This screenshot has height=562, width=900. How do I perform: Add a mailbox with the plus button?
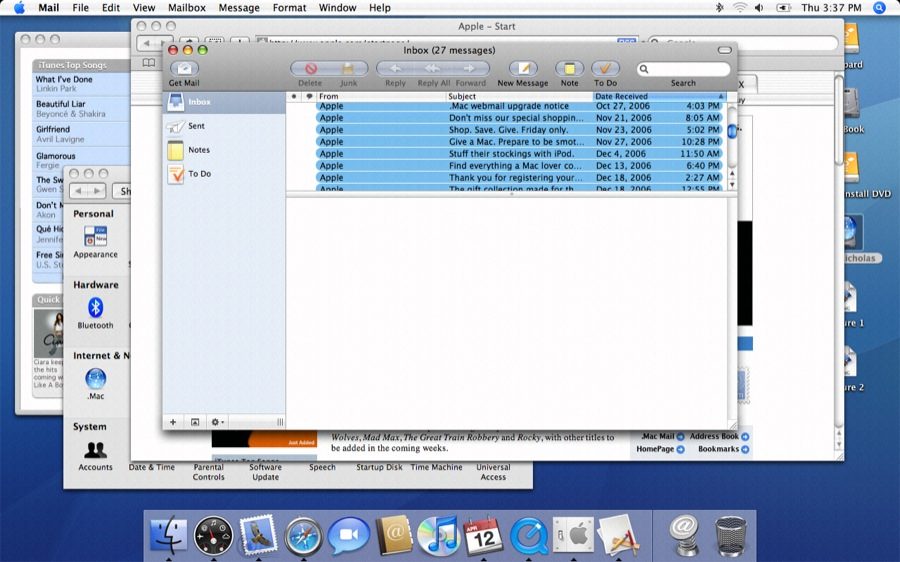tap(173, 422)
